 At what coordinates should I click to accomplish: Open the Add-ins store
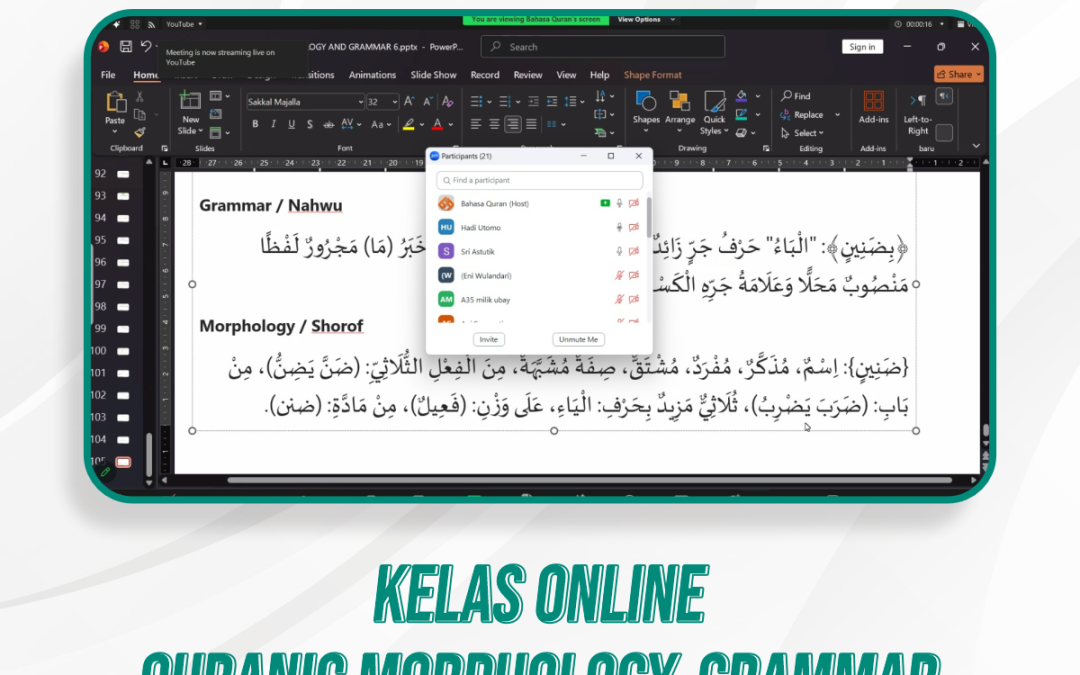pyautogui.click(x=873, y=107)
